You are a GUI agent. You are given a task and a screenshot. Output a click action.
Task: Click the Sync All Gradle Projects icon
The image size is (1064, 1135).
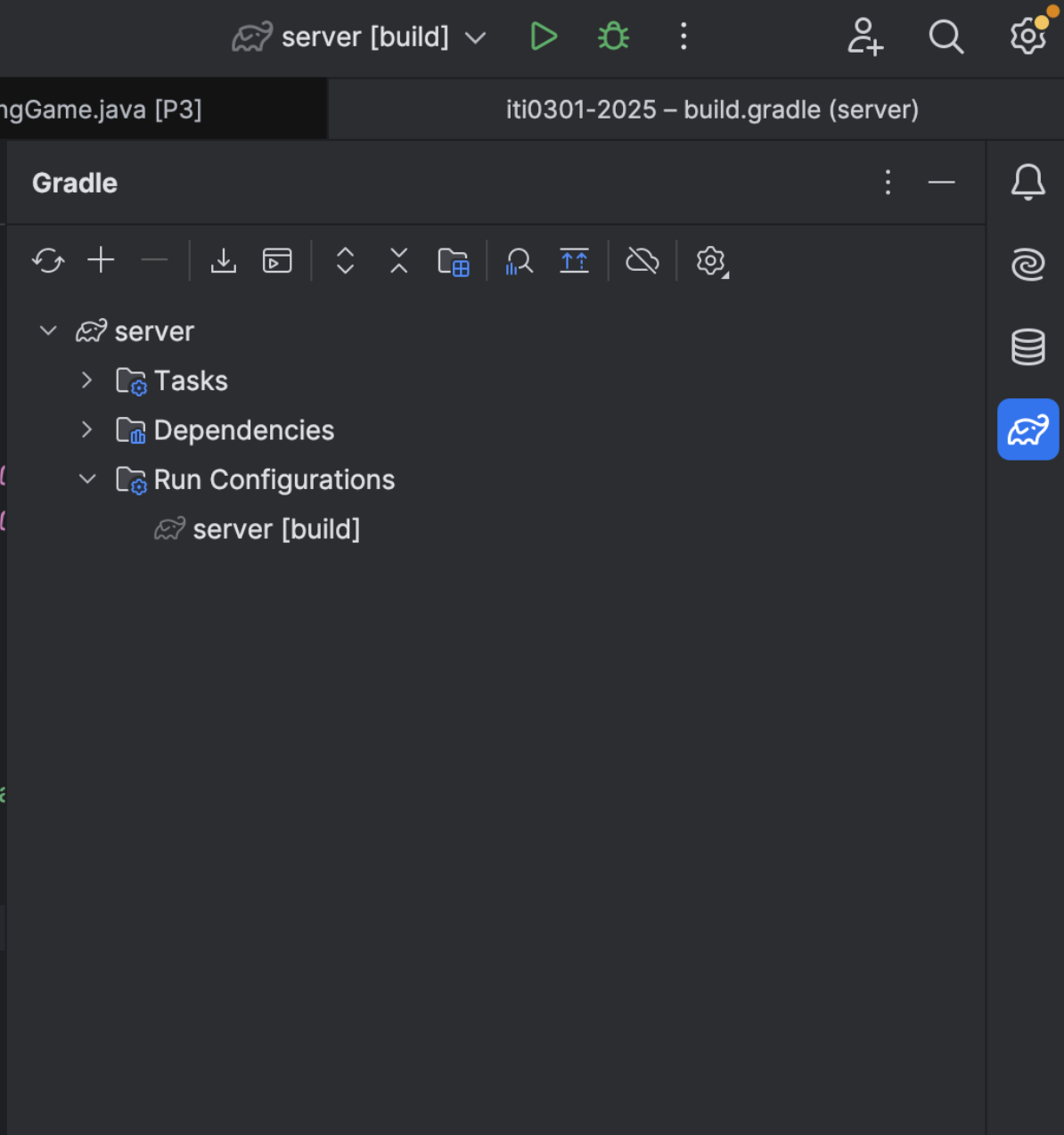(48, 261)
